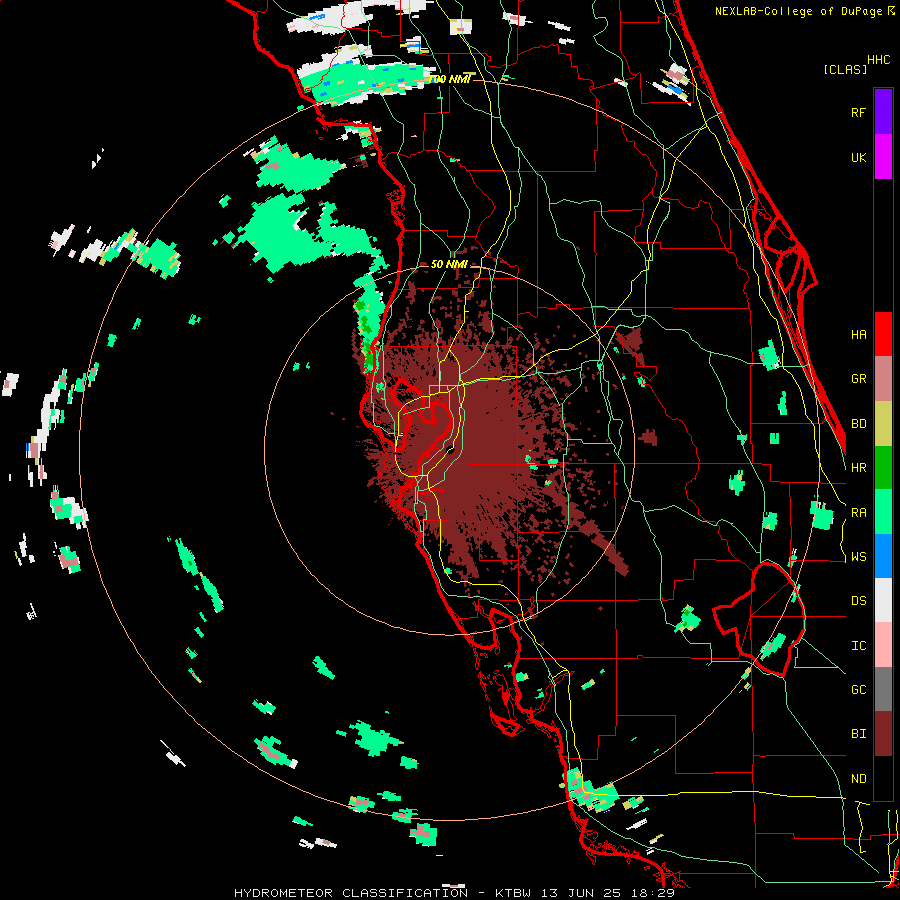Click the ND legend label
The image size is (900, 900).
coord(858,778)
